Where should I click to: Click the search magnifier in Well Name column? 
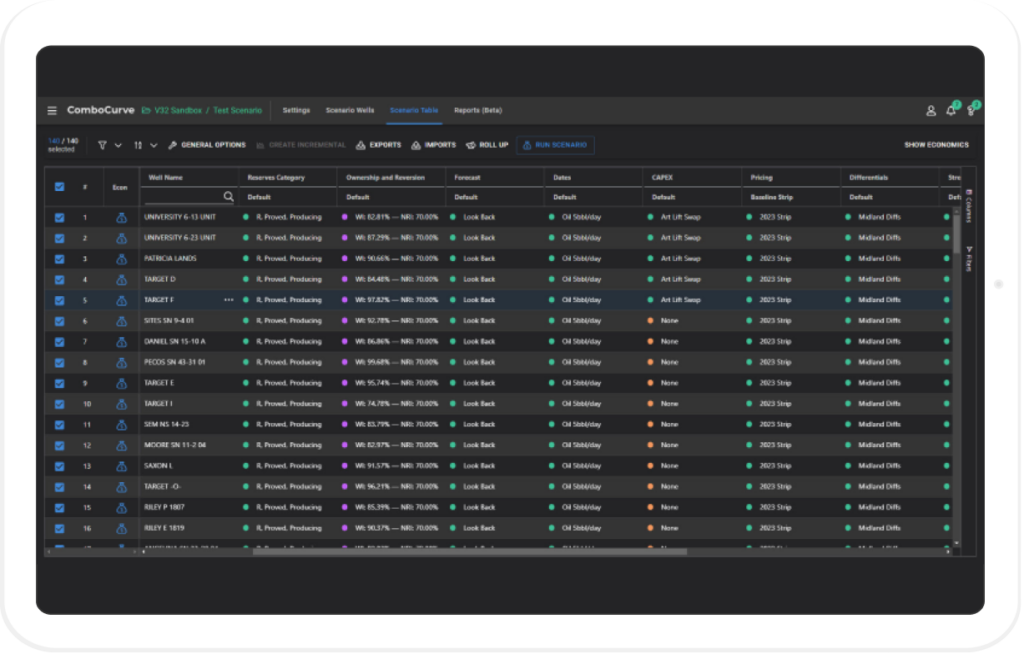point(229,196)
